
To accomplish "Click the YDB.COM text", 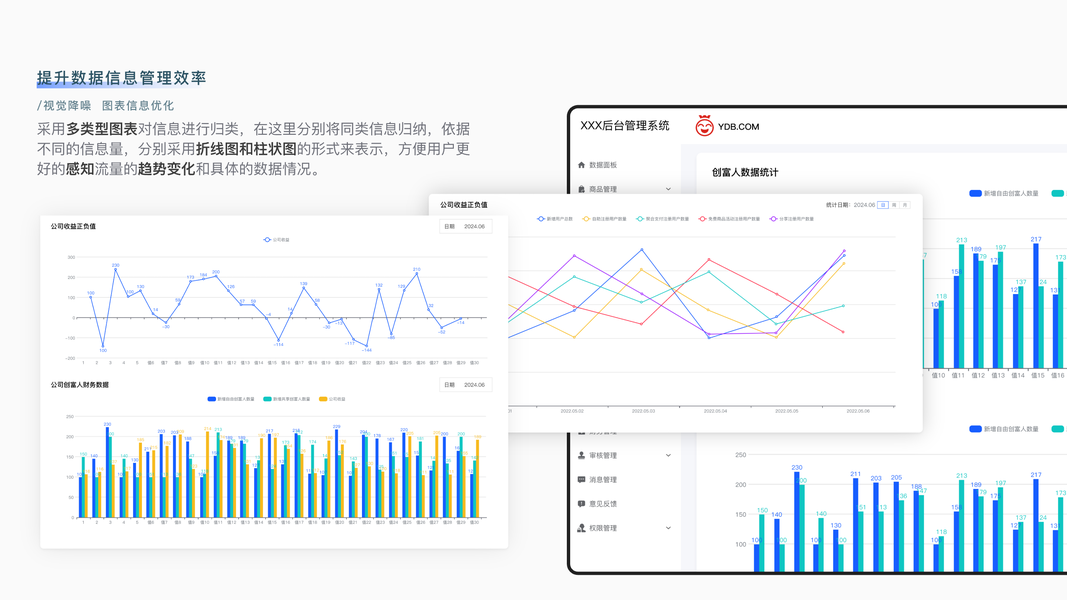I will point(738,127).
